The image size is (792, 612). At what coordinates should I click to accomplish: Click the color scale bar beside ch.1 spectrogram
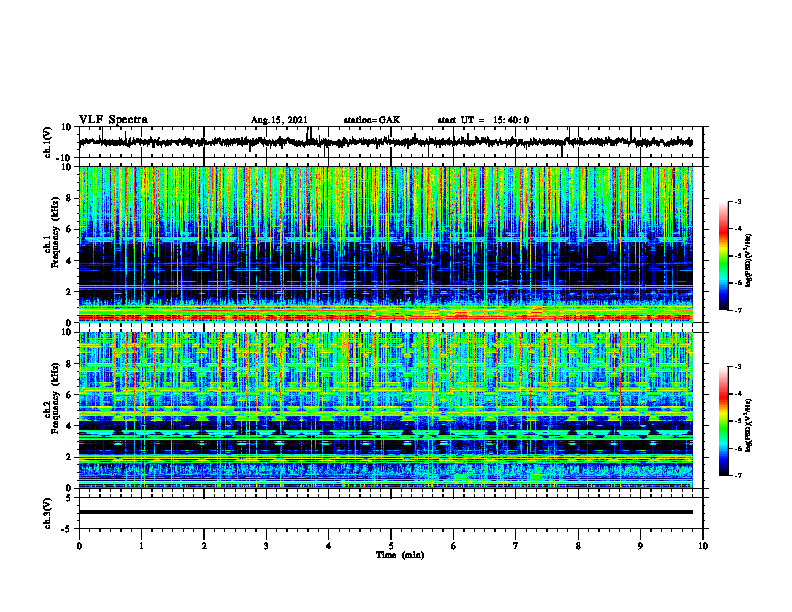point(724,256)
